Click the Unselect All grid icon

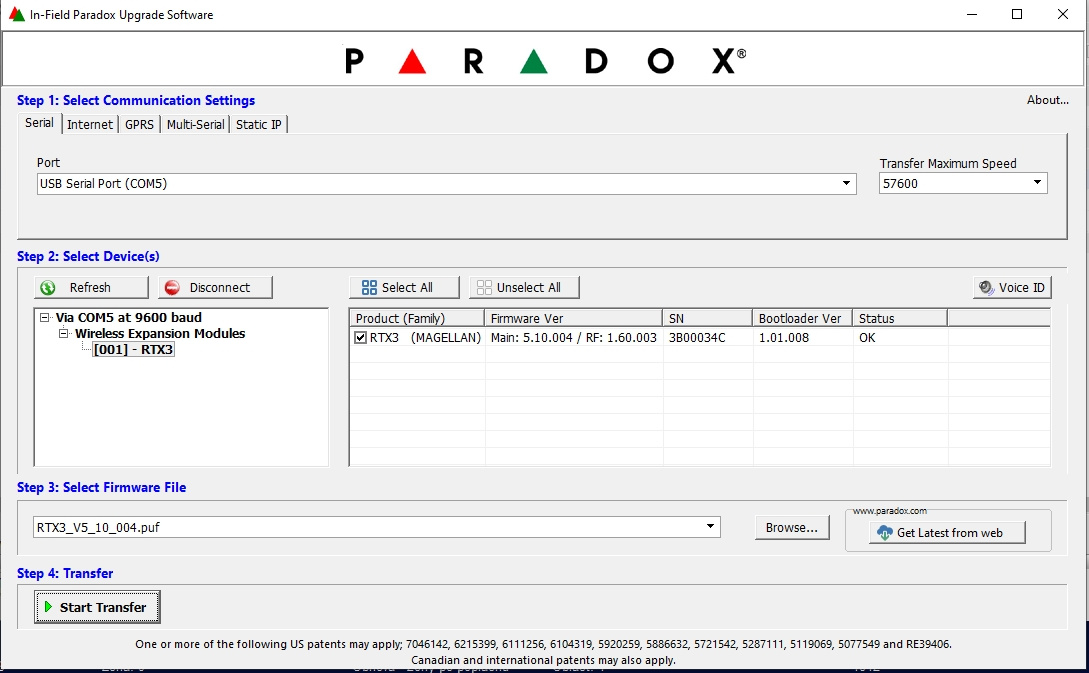484,286
